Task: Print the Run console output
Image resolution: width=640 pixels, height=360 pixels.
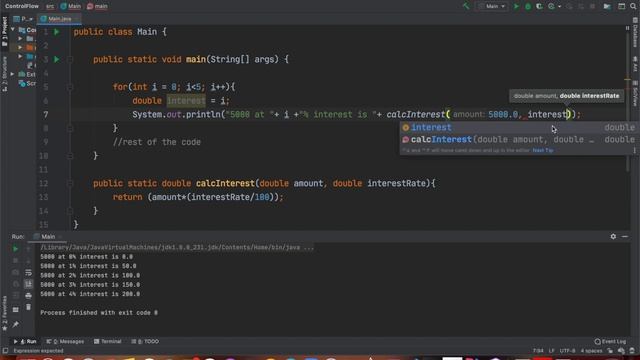Action: pos(28,295)
